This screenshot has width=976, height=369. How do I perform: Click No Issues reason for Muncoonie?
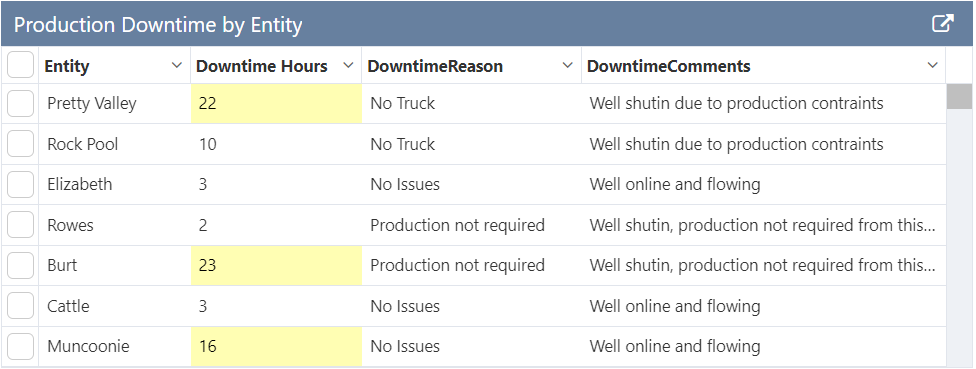tap(472, 347)
